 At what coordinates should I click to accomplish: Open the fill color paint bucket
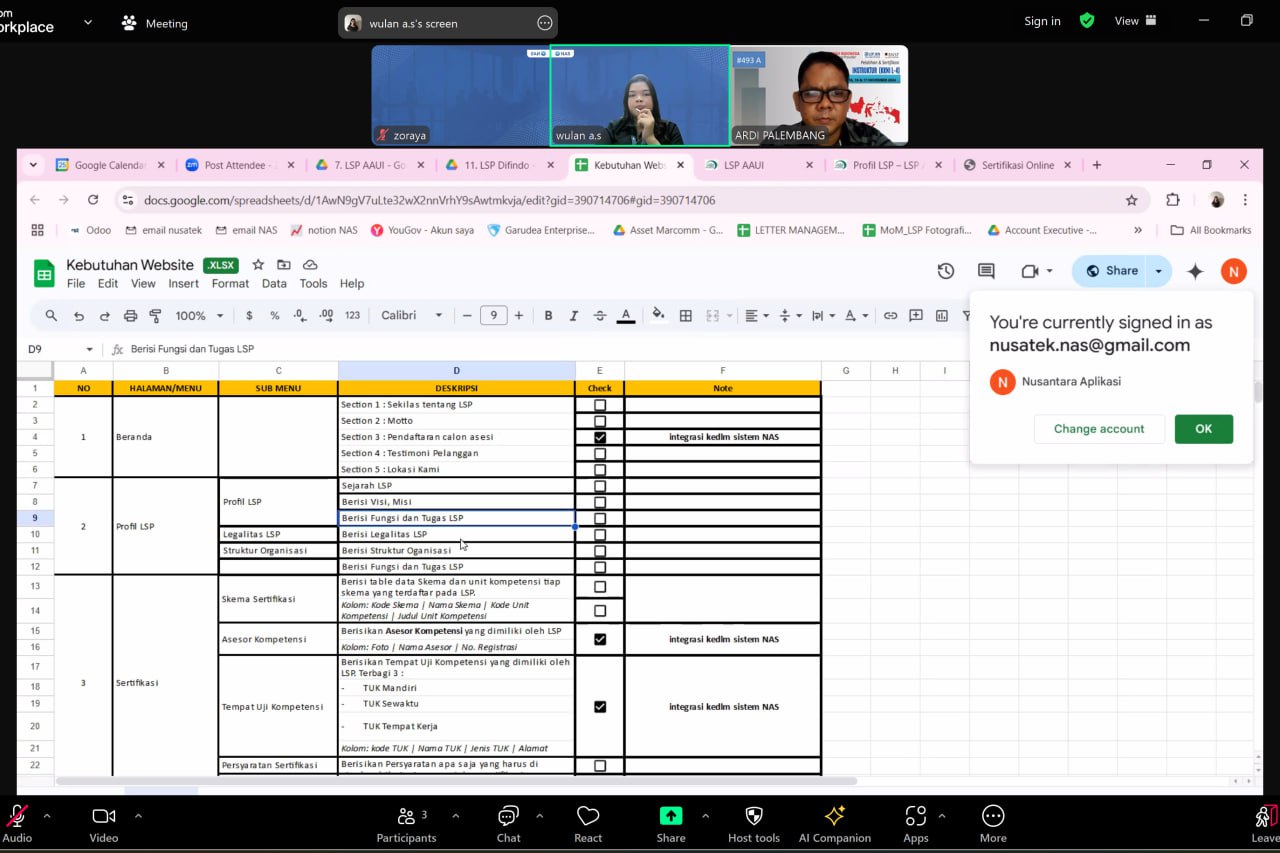pyautogui.click(x=658, y=315)
